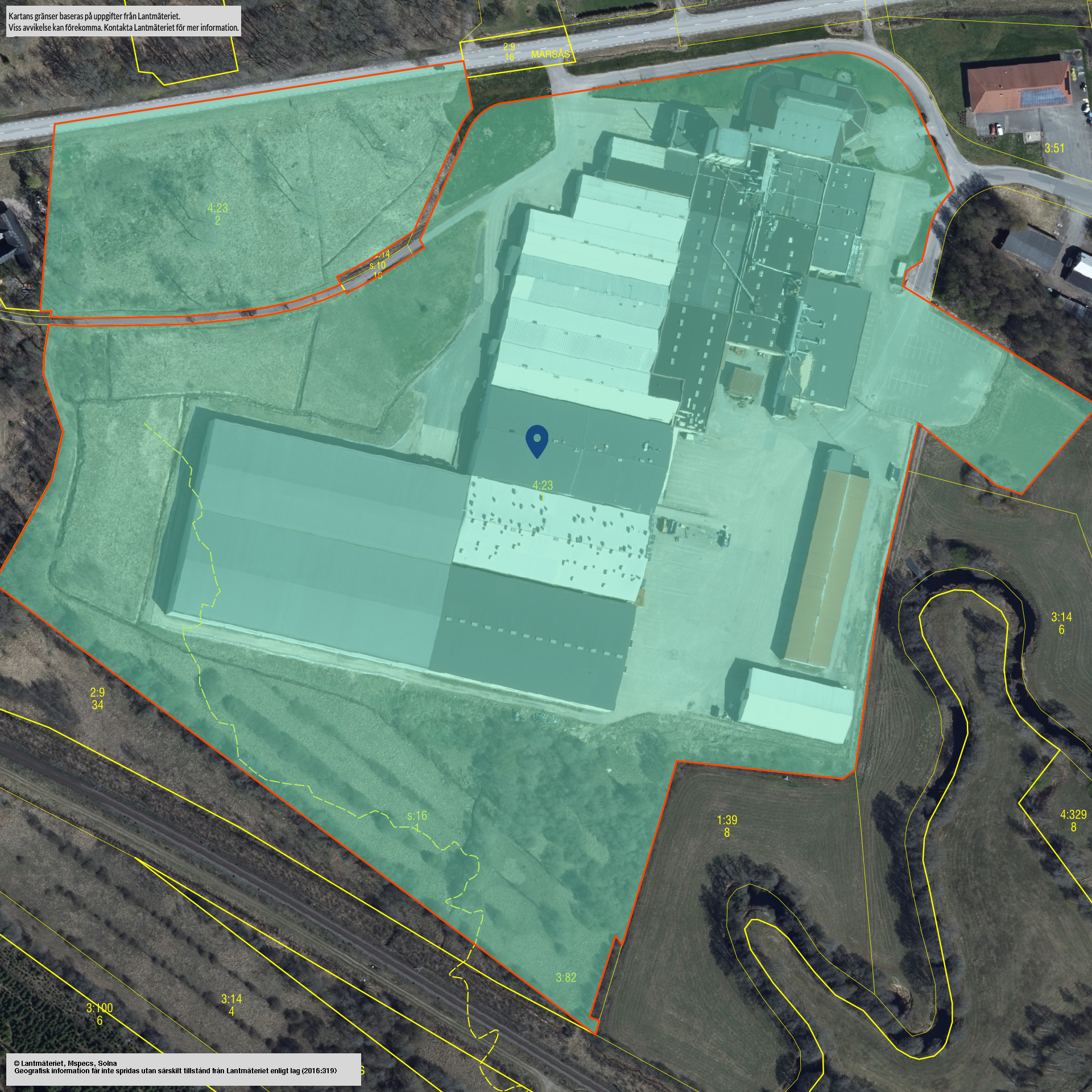This screenshot has height=1092, width=1092.
Task: Click parcel label 4:329 8
Action: coord(1073,821)
